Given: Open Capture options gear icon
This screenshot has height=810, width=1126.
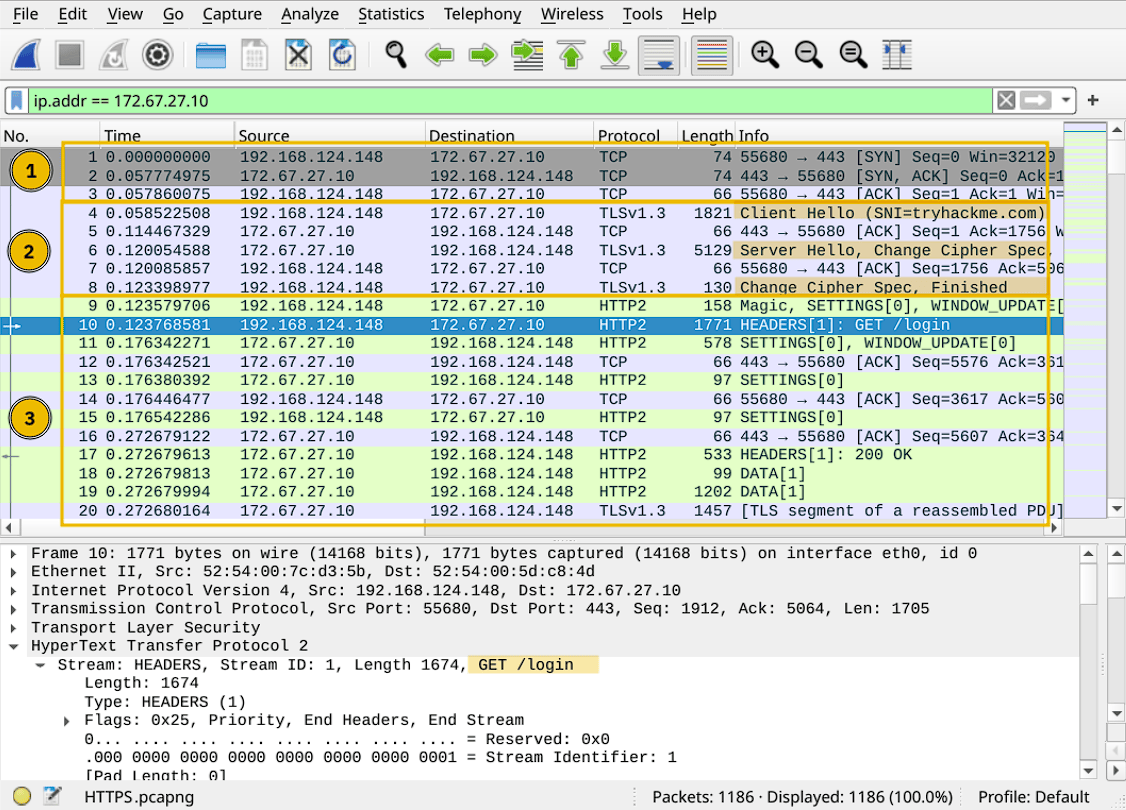Looking at the screenshot, I should click(x=157, y=55).
